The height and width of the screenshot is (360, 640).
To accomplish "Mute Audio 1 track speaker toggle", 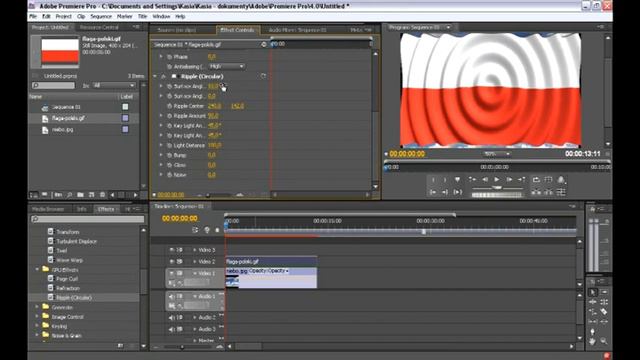I will tap(172, 296).
